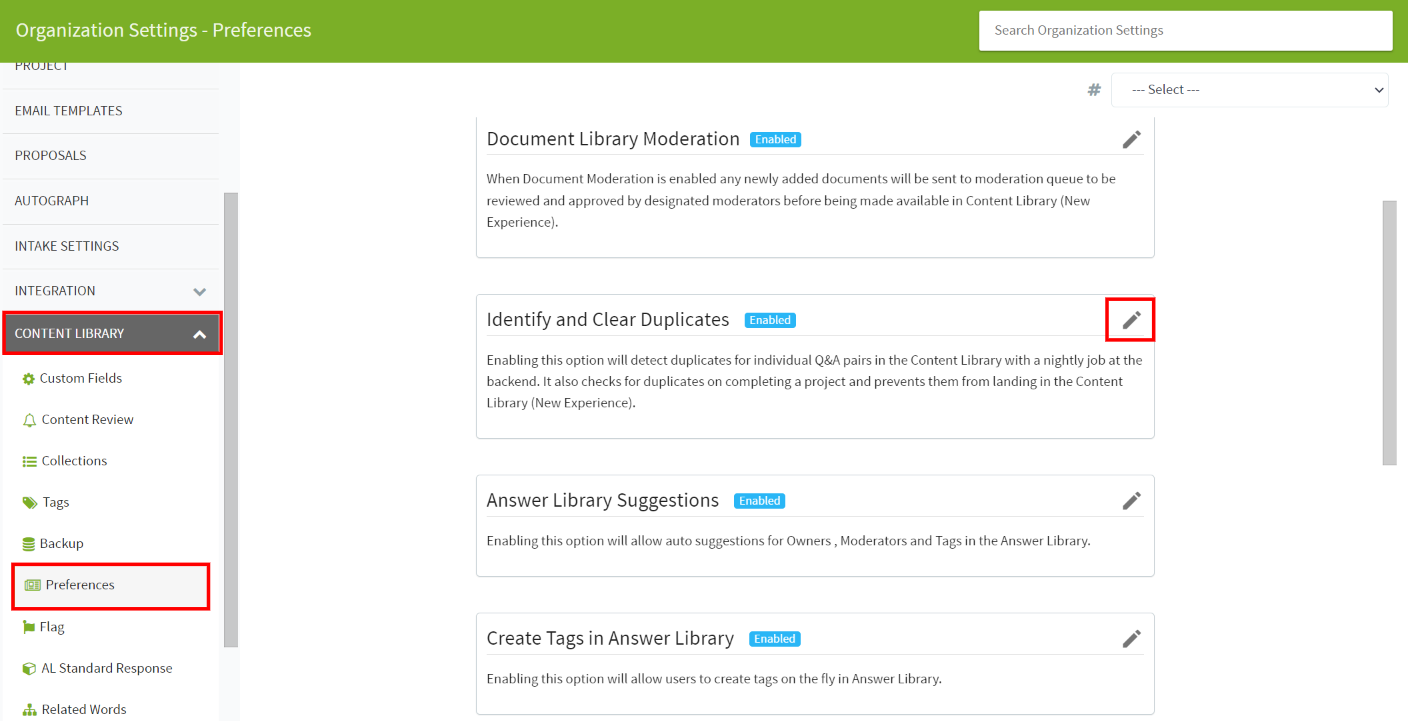Click pencil icon for Identify and Clear Duplicates

1131,320
